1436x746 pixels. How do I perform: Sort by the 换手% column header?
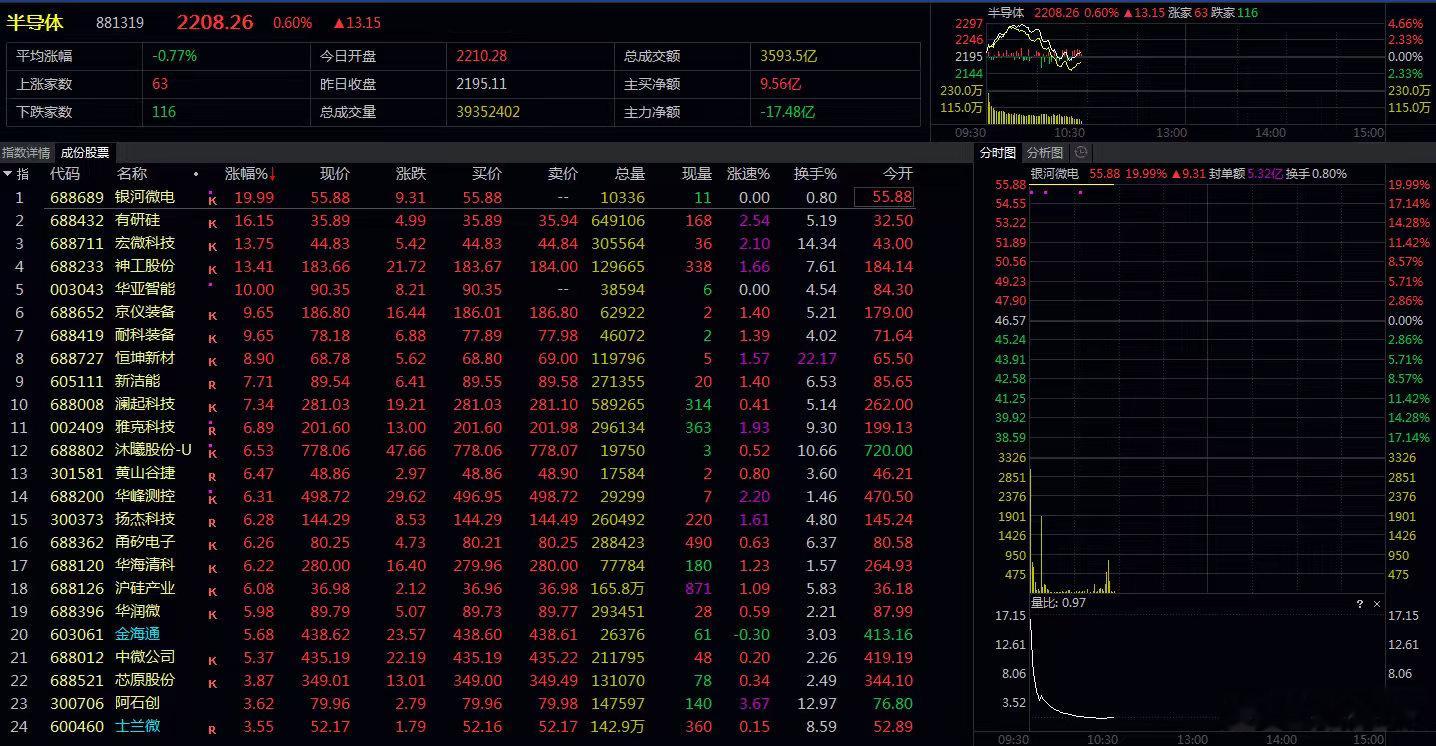pyautogui.click(x=815, y=174)
